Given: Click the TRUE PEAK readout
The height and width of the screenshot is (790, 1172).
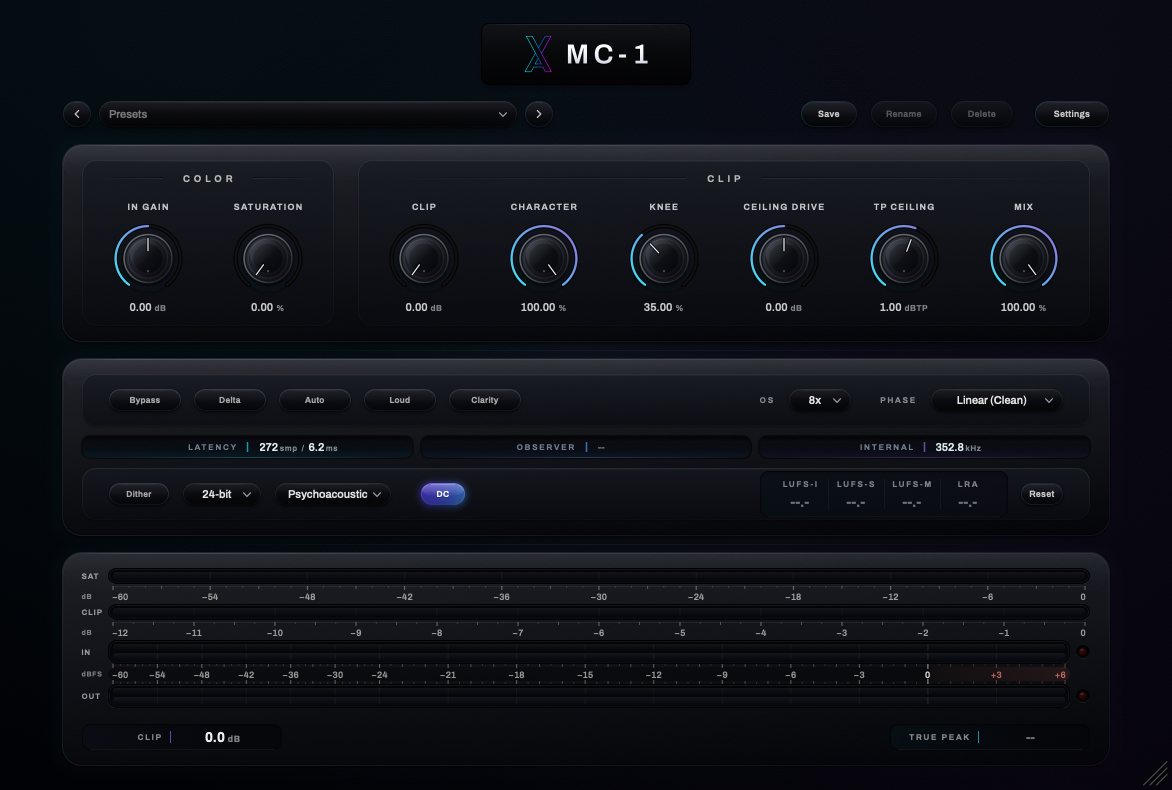Looking at the screenshot, I should (990, 738).
